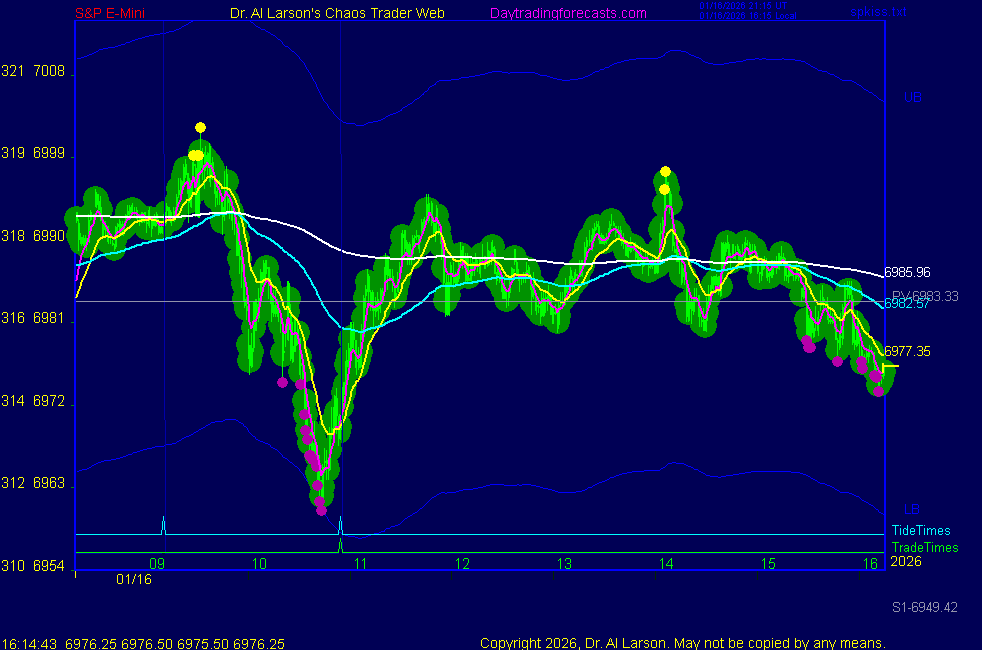Click the S&P E-Mini chart label
The width and height of the screenshot is (982, 650).
coord(113,14)
